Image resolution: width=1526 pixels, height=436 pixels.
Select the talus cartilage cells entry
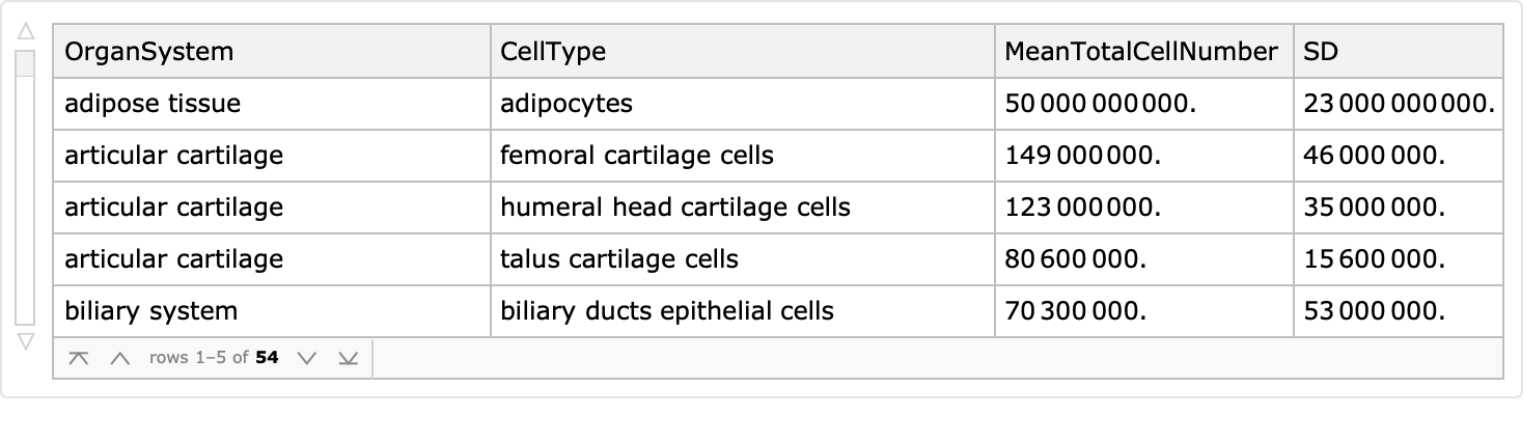[x=619, y=259]
